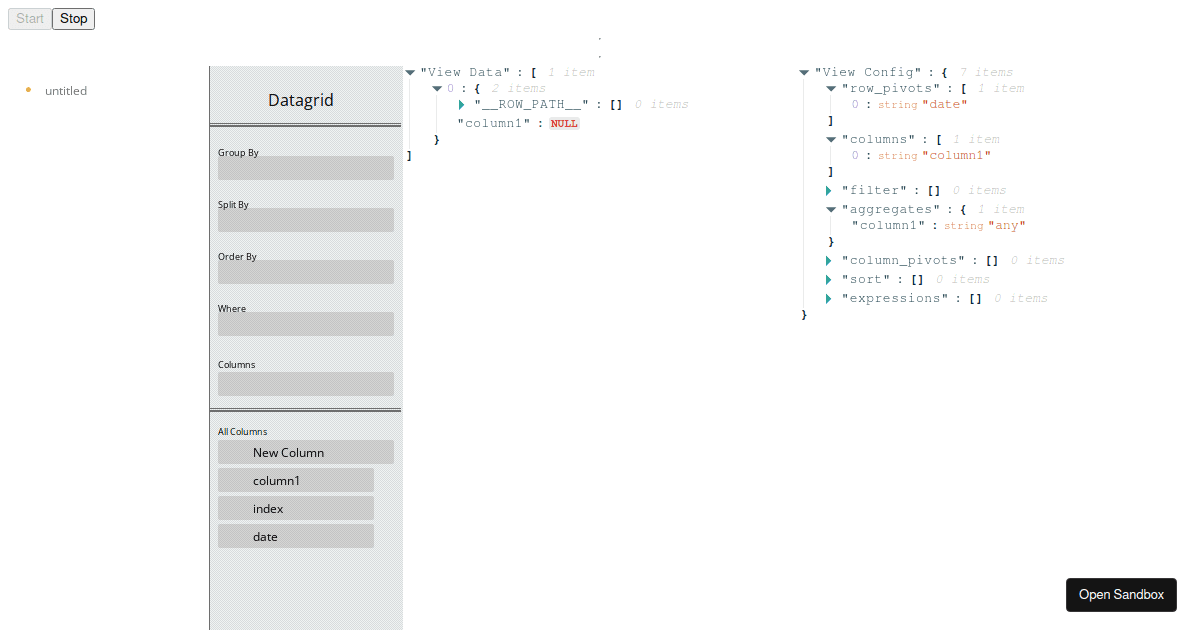
Task: Click the Open Sandbox button
Action: click(1121, 594)
